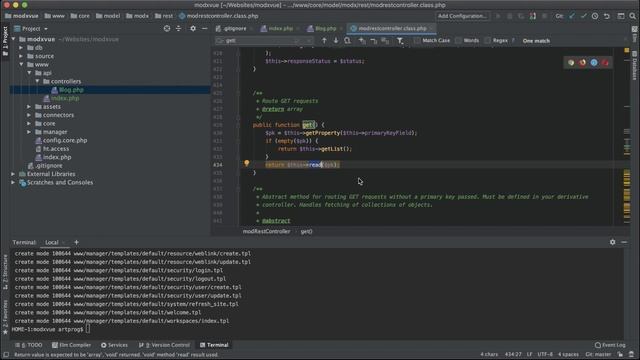Click modRestController breadcrumb below the editor

266,231
